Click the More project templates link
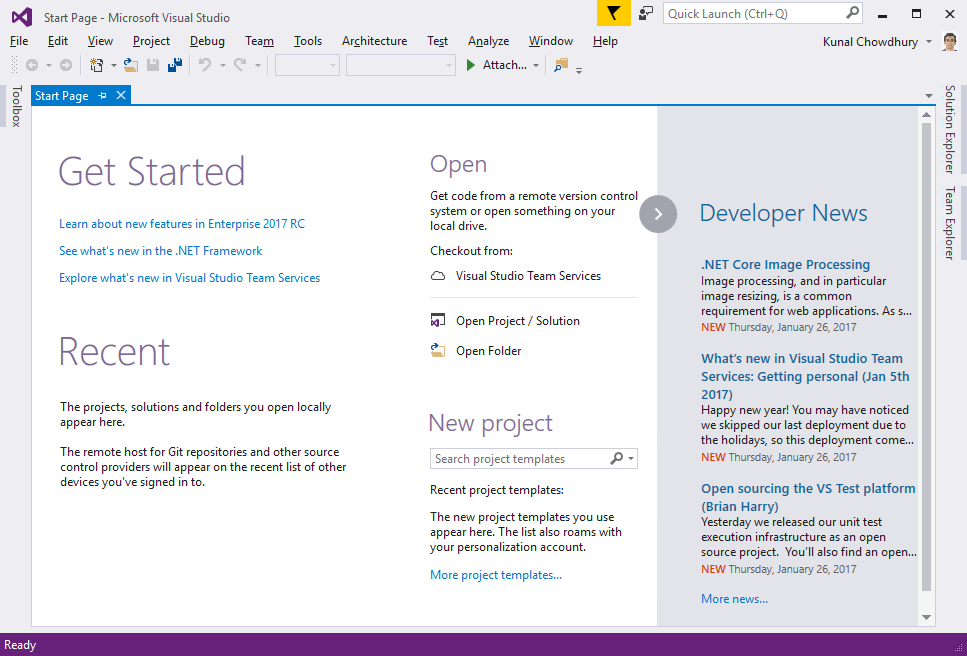The height and width of the screenshot is (656, 967). 496,575
